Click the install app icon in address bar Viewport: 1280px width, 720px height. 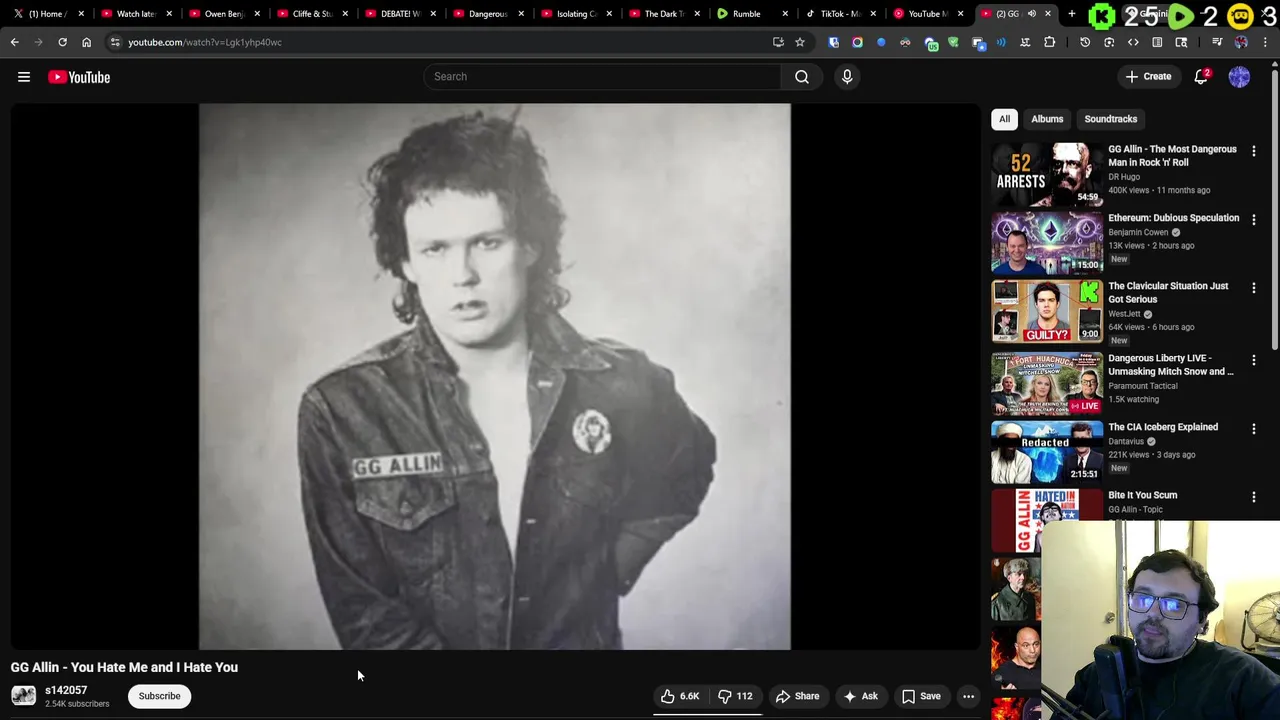(778, 42)
